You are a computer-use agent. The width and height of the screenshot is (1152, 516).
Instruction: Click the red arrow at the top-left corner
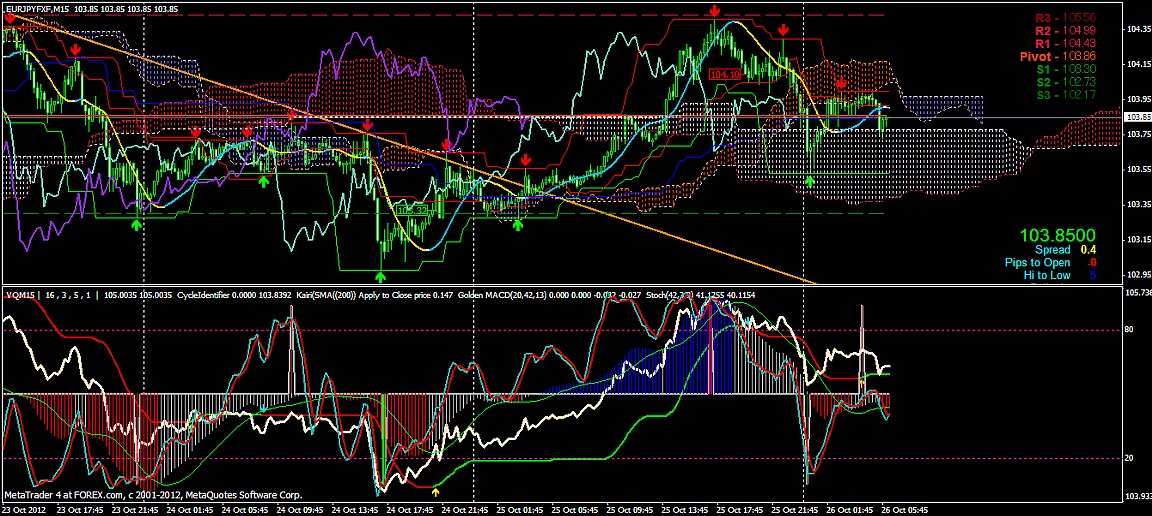coord(10,18)
